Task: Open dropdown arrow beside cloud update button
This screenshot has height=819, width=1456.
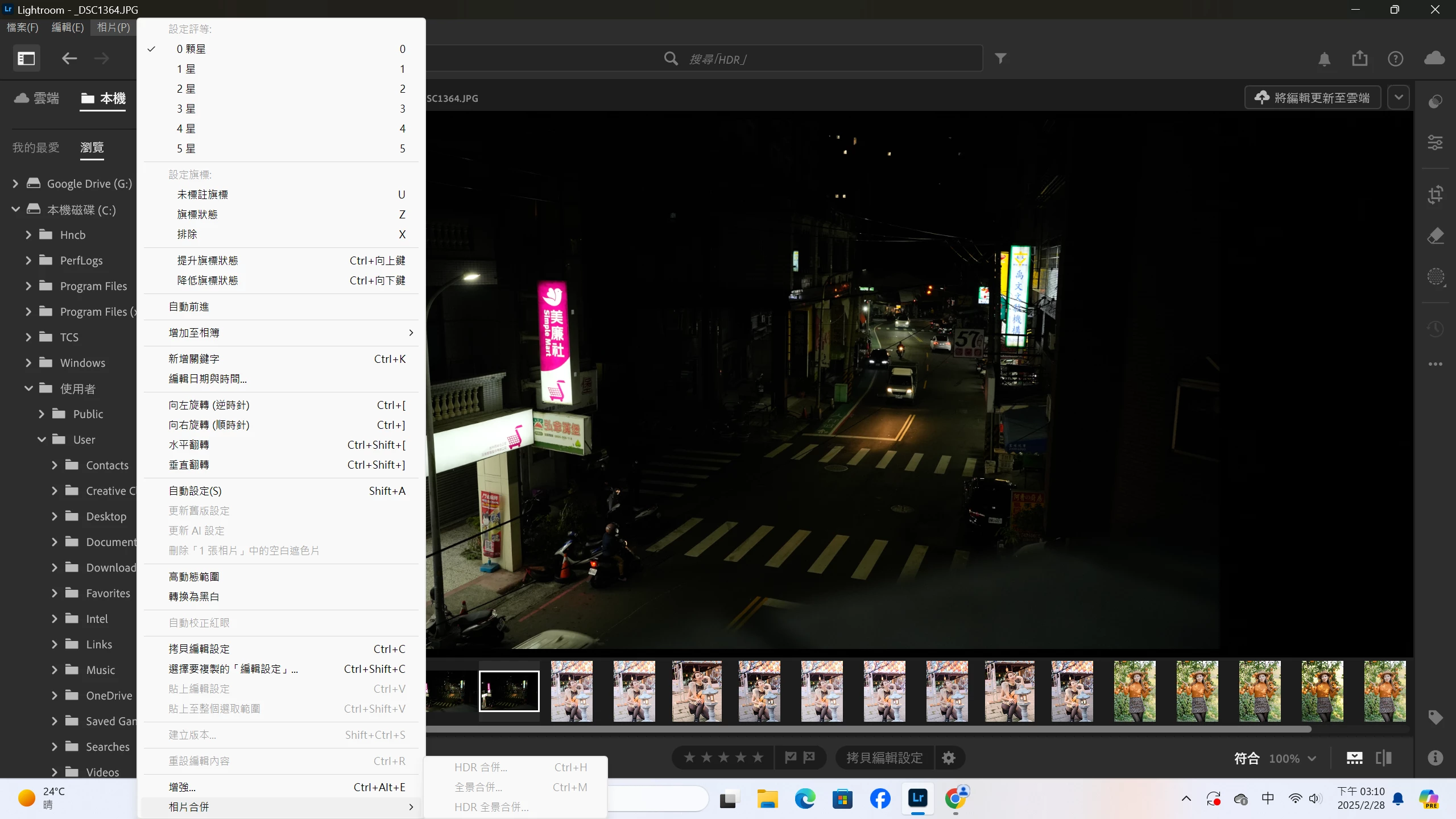Action: (1399, 97)
